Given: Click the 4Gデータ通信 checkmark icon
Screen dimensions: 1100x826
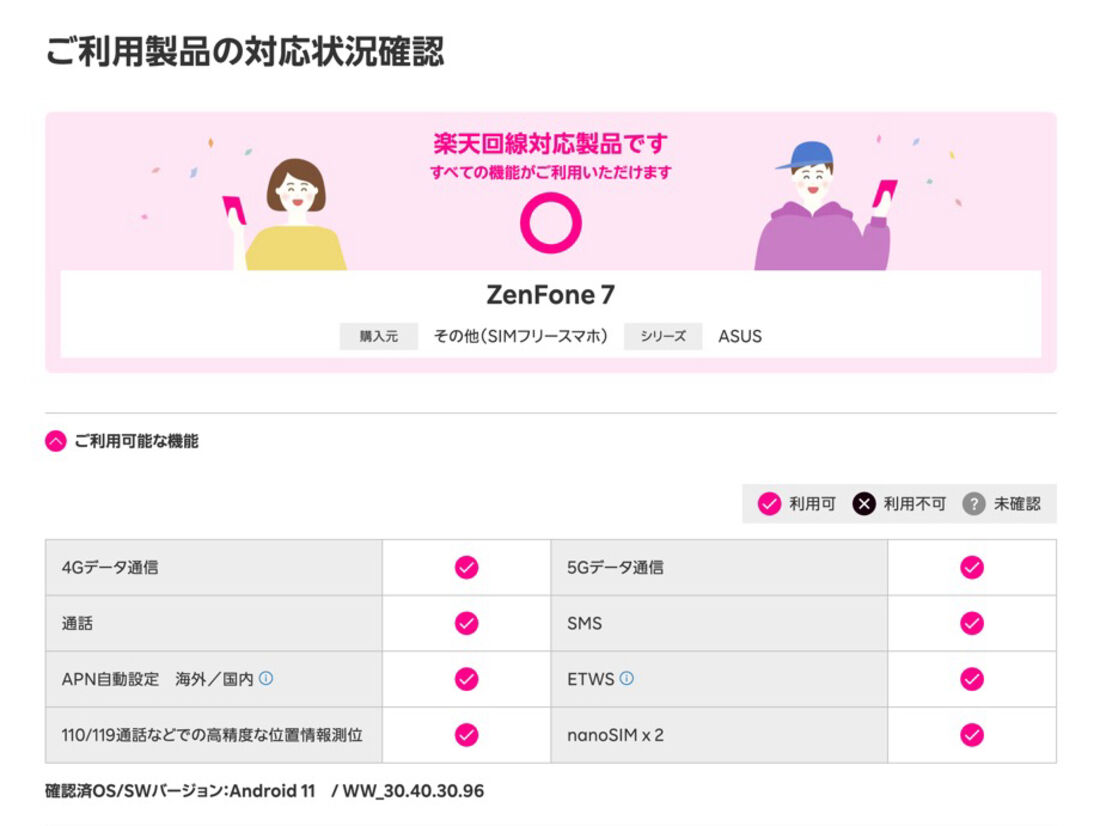Looking at the screenshot, I should click(x=467, y=567).
